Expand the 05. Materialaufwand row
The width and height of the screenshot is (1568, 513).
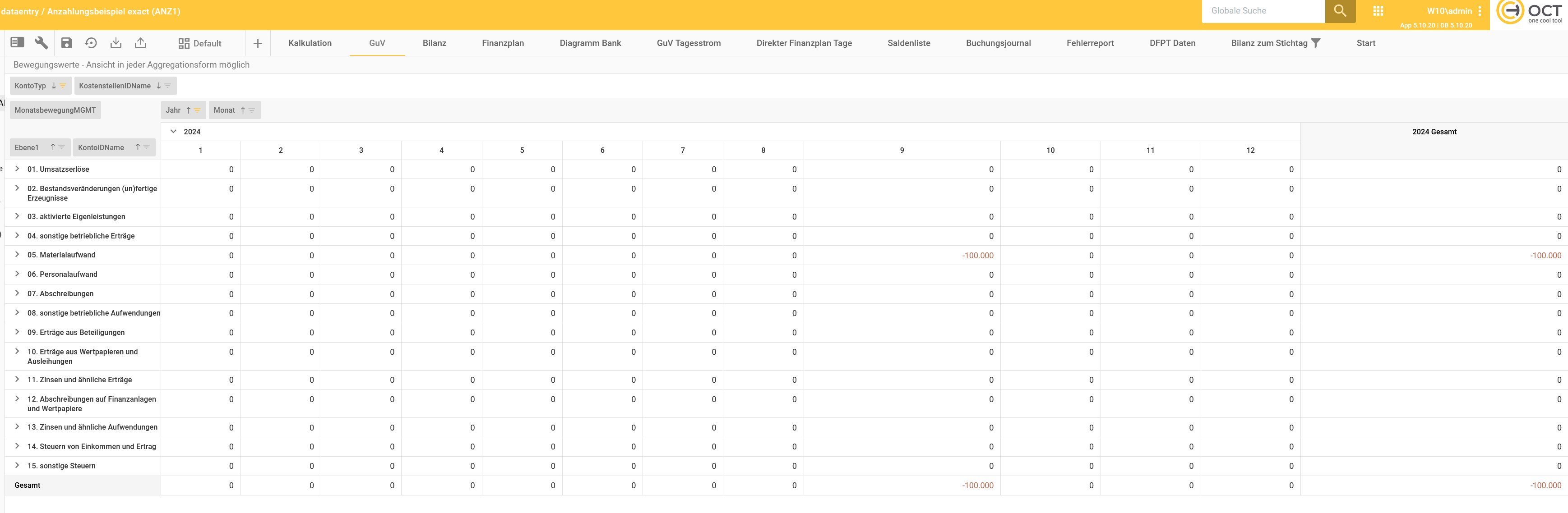17,255
